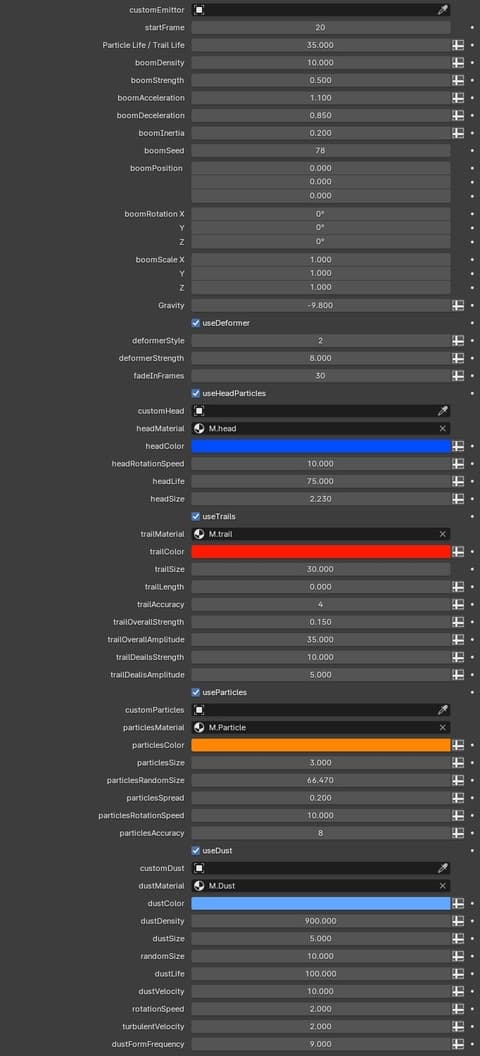The image size is (480, 1056).
Task: Click the eyedropper icon for customHead
Action: [x=442, y=411]
